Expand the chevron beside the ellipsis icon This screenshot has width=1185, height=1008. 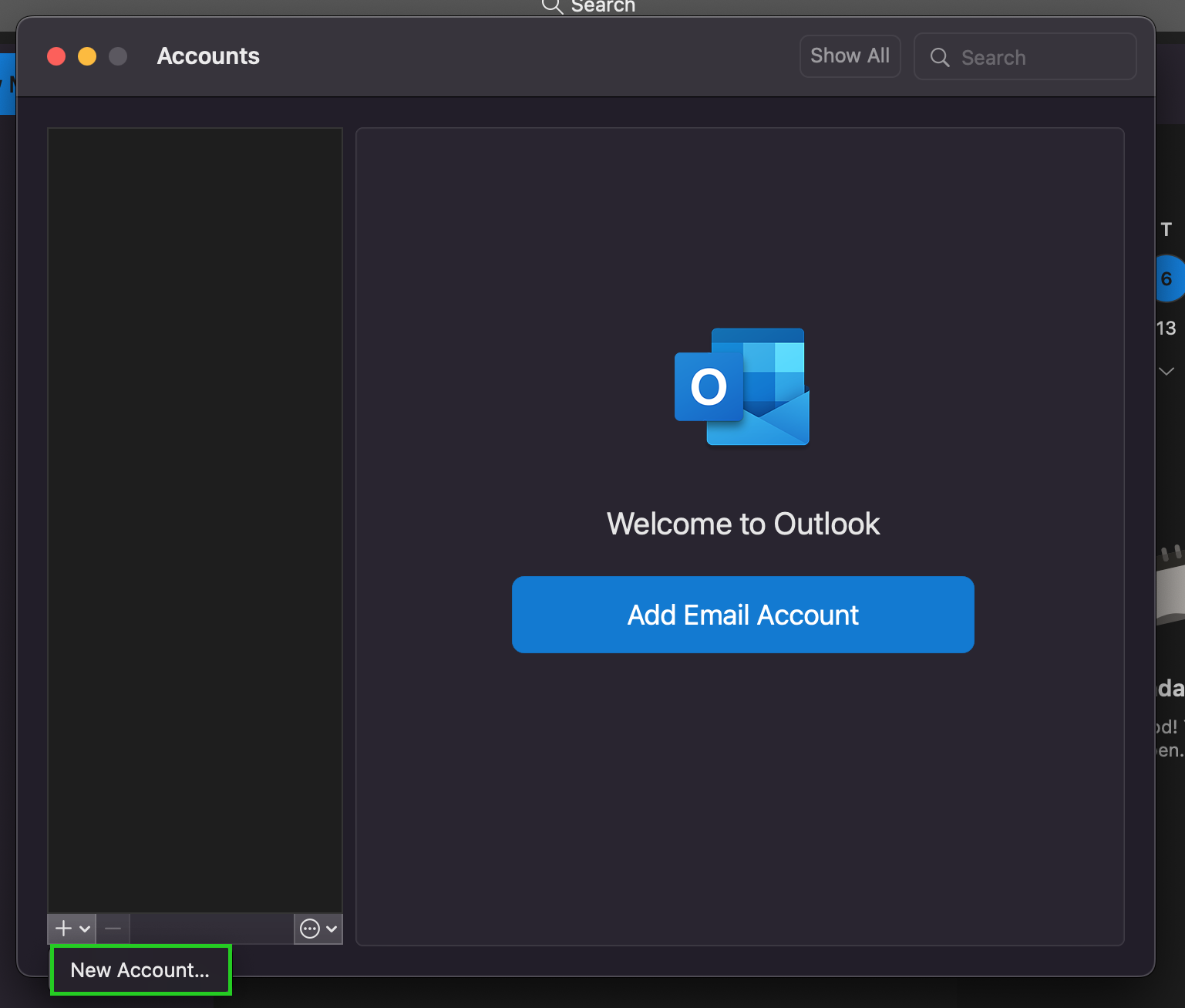point(332,929)
